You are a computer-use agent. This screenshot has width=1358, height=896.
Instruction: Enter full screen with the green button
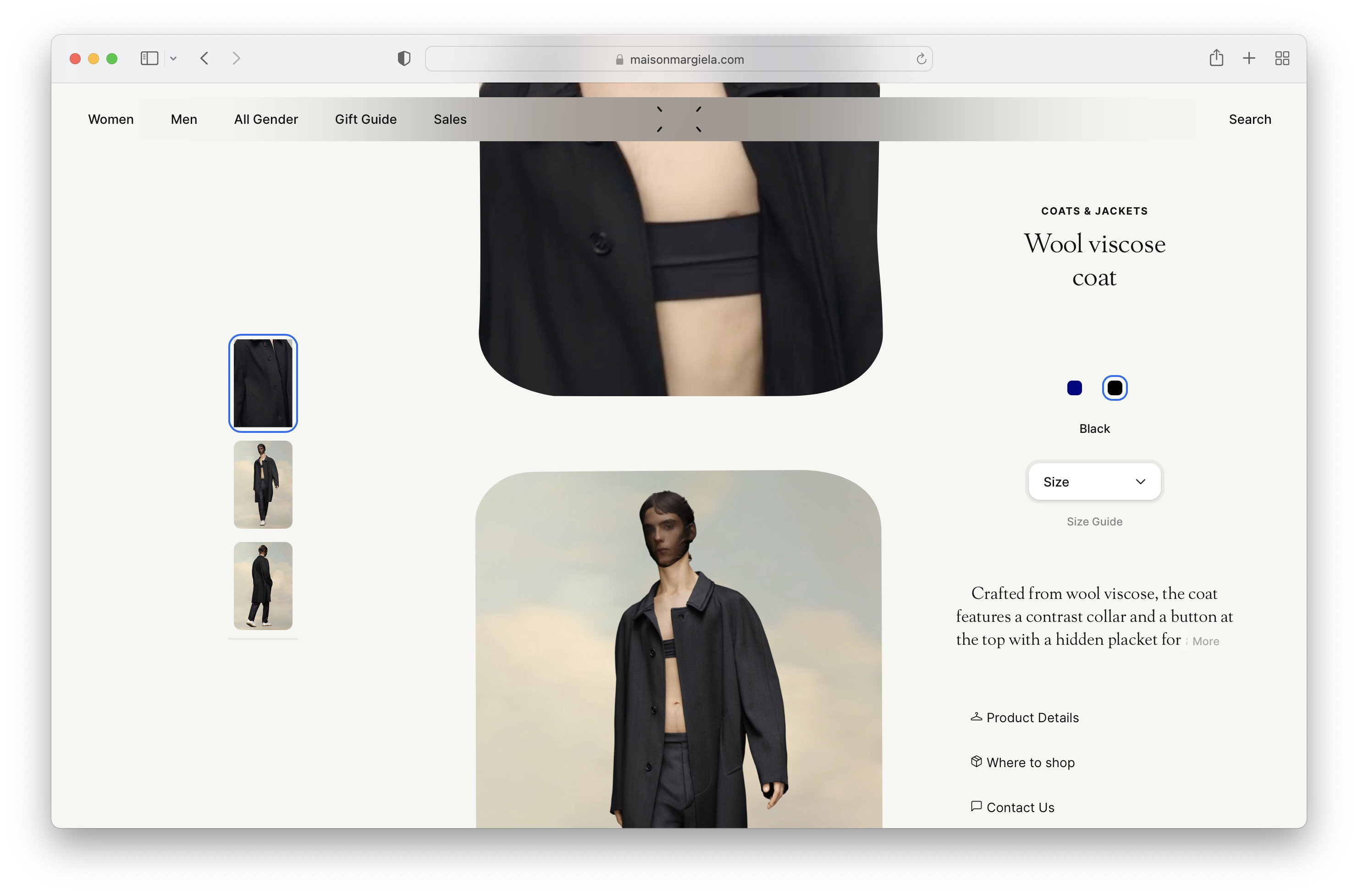point(112,58)
